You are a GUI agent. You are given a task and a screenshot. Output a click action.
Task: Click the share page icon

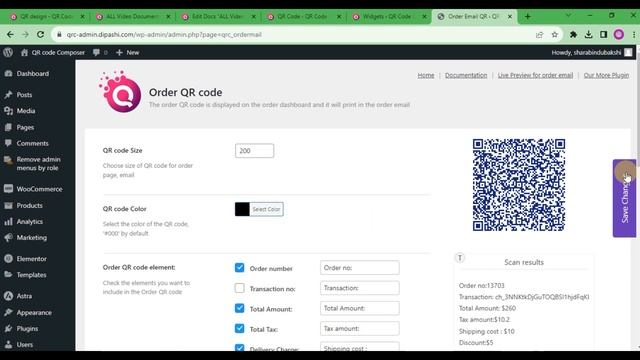(539, 35)
